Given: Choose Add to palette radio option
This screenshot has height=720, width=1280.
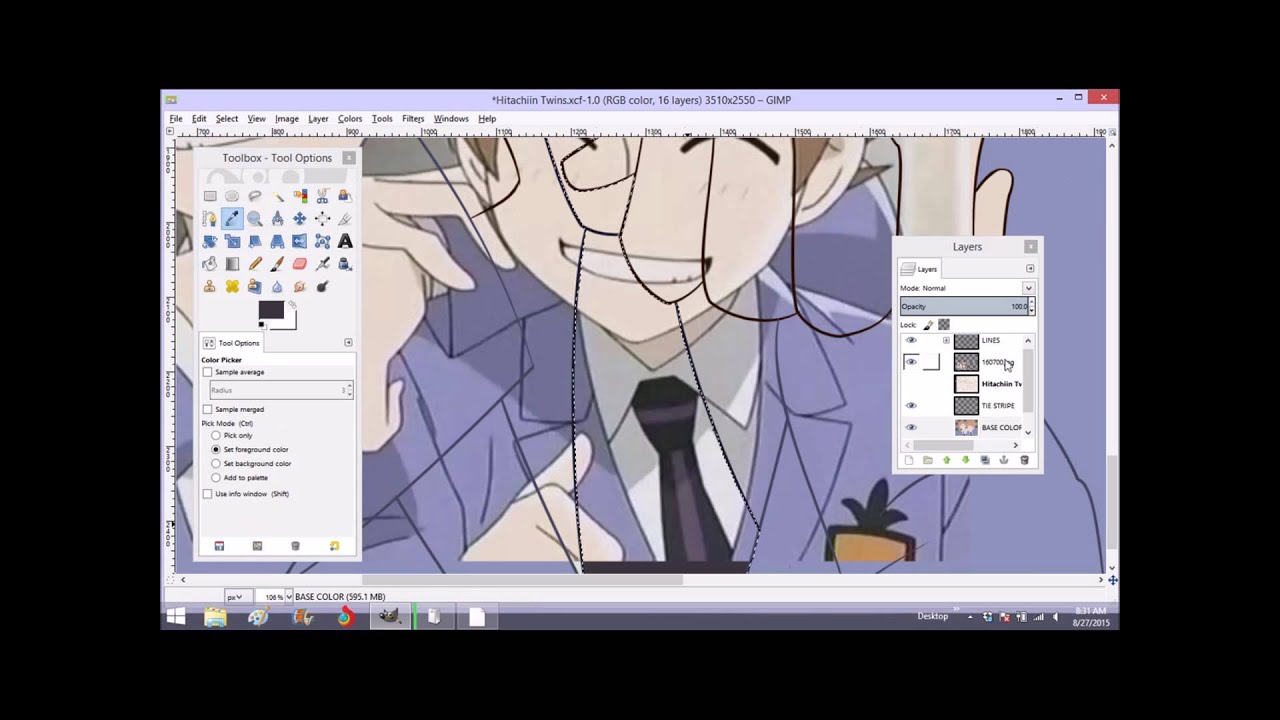Looking at the screenshot, I should (x=216, y=478).
